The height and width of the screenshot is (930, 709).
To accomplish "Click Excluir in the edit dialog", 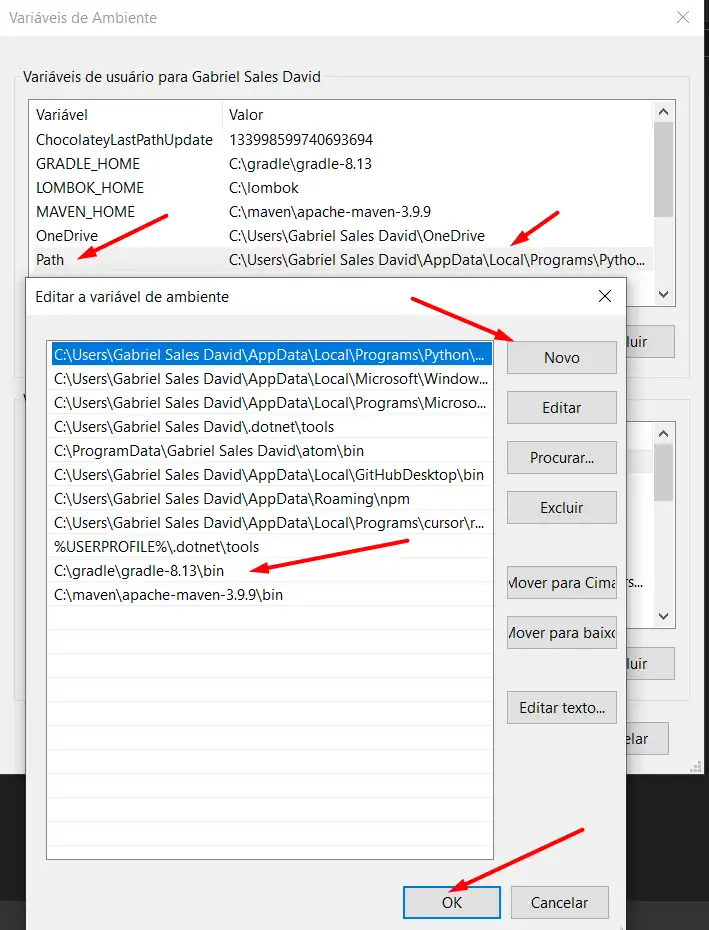I will [x=561, y=508].
